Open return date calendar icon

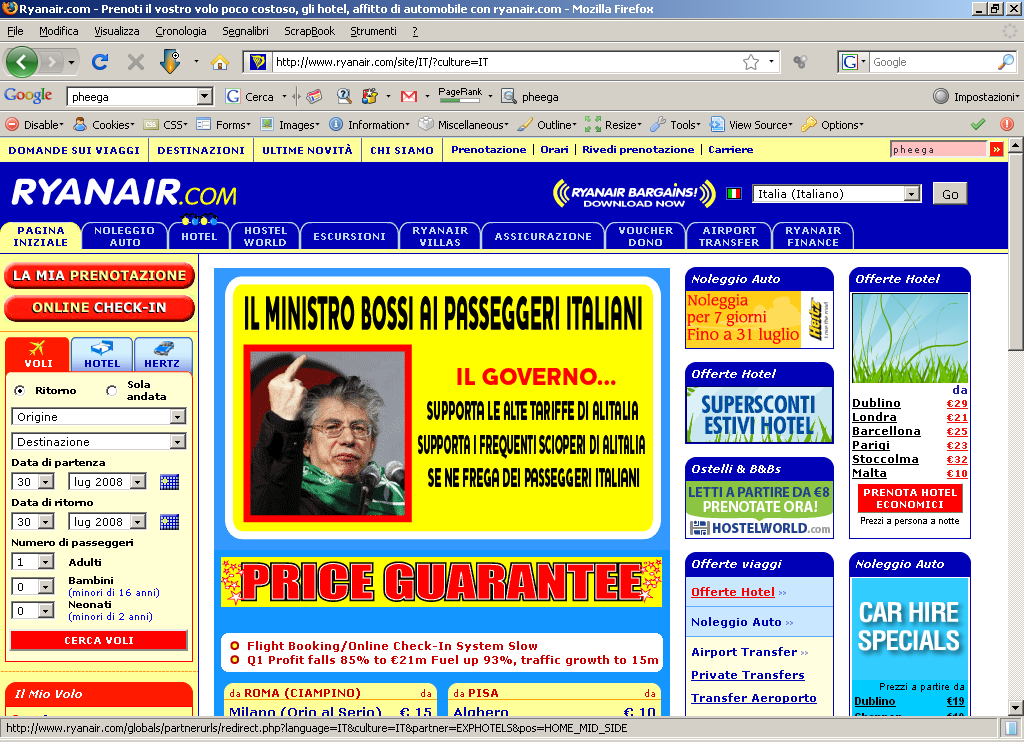(170, 522)
